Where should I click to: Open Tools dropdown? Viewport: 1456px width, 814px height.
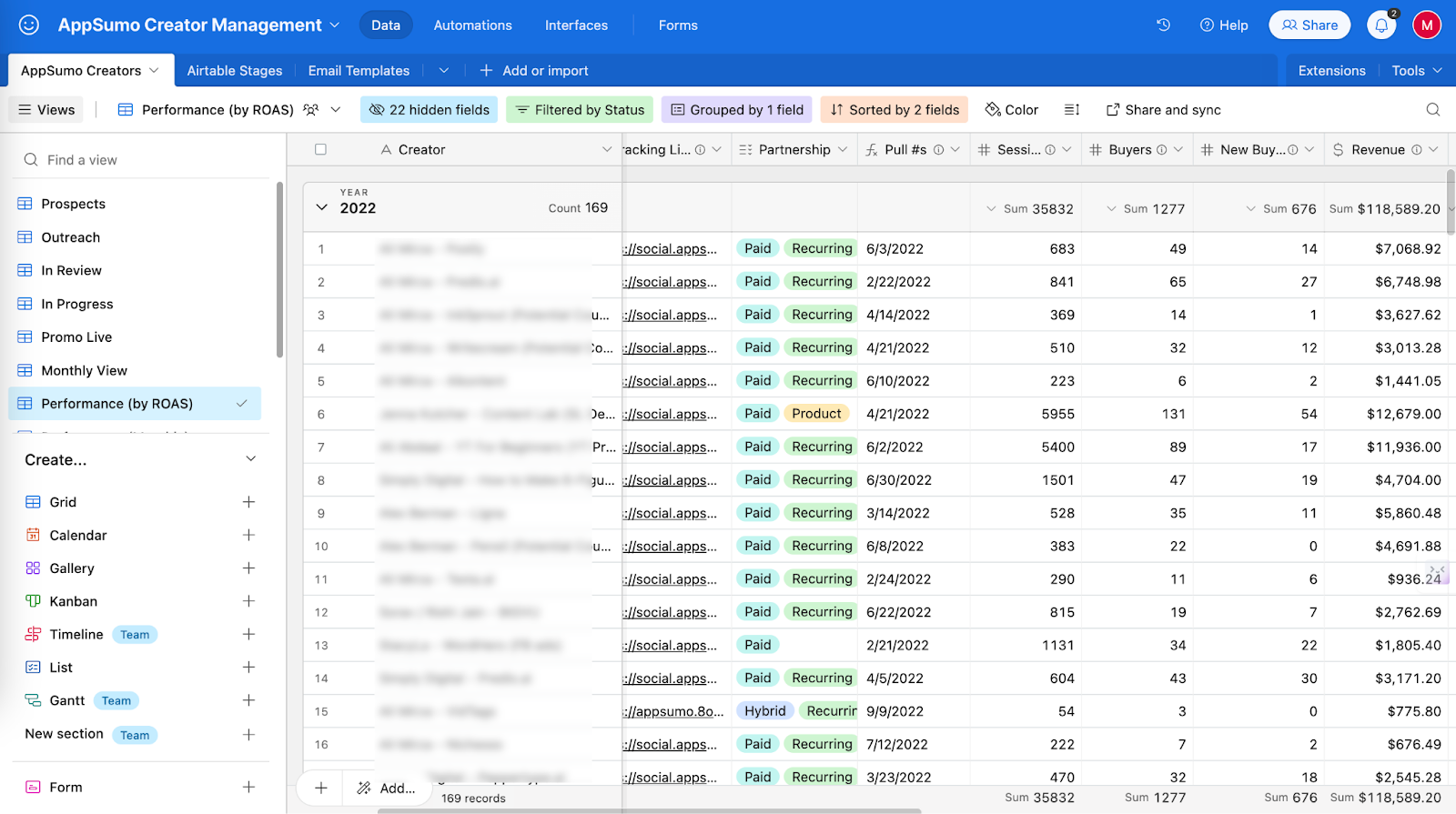[1417, 70]
